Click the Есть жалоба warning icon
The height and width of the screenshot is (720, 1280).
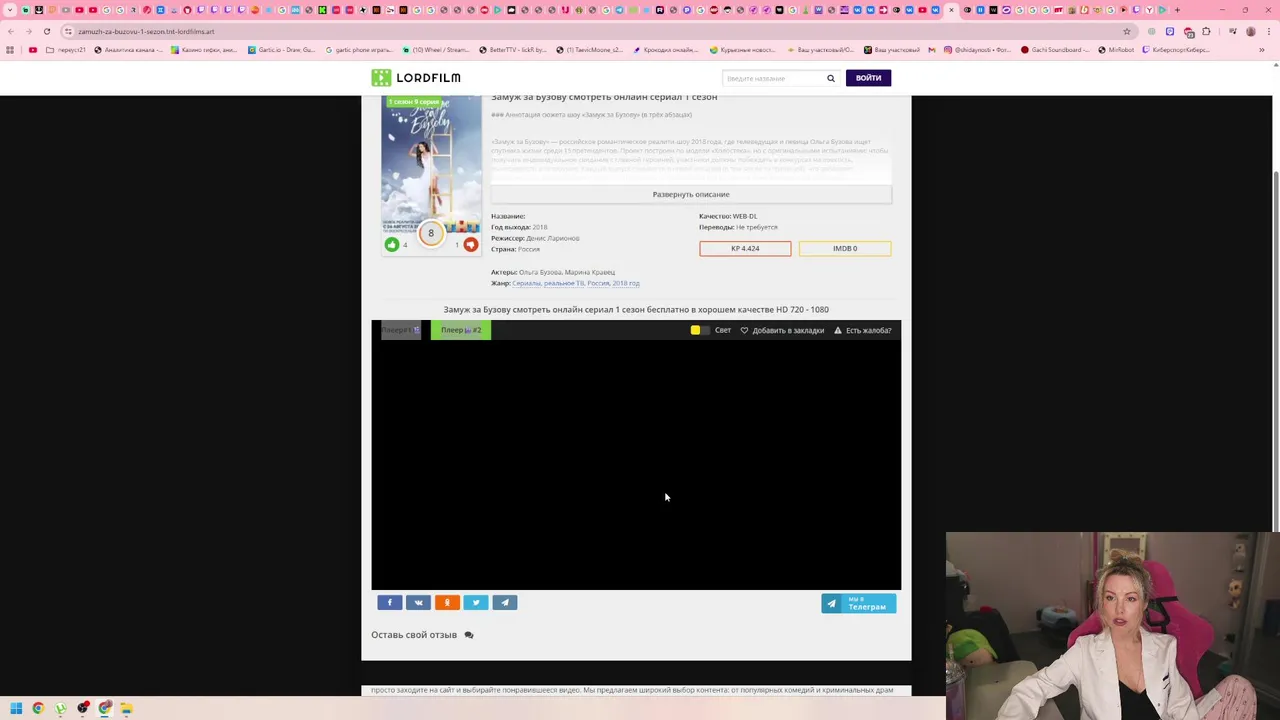(x=838, y=330)
